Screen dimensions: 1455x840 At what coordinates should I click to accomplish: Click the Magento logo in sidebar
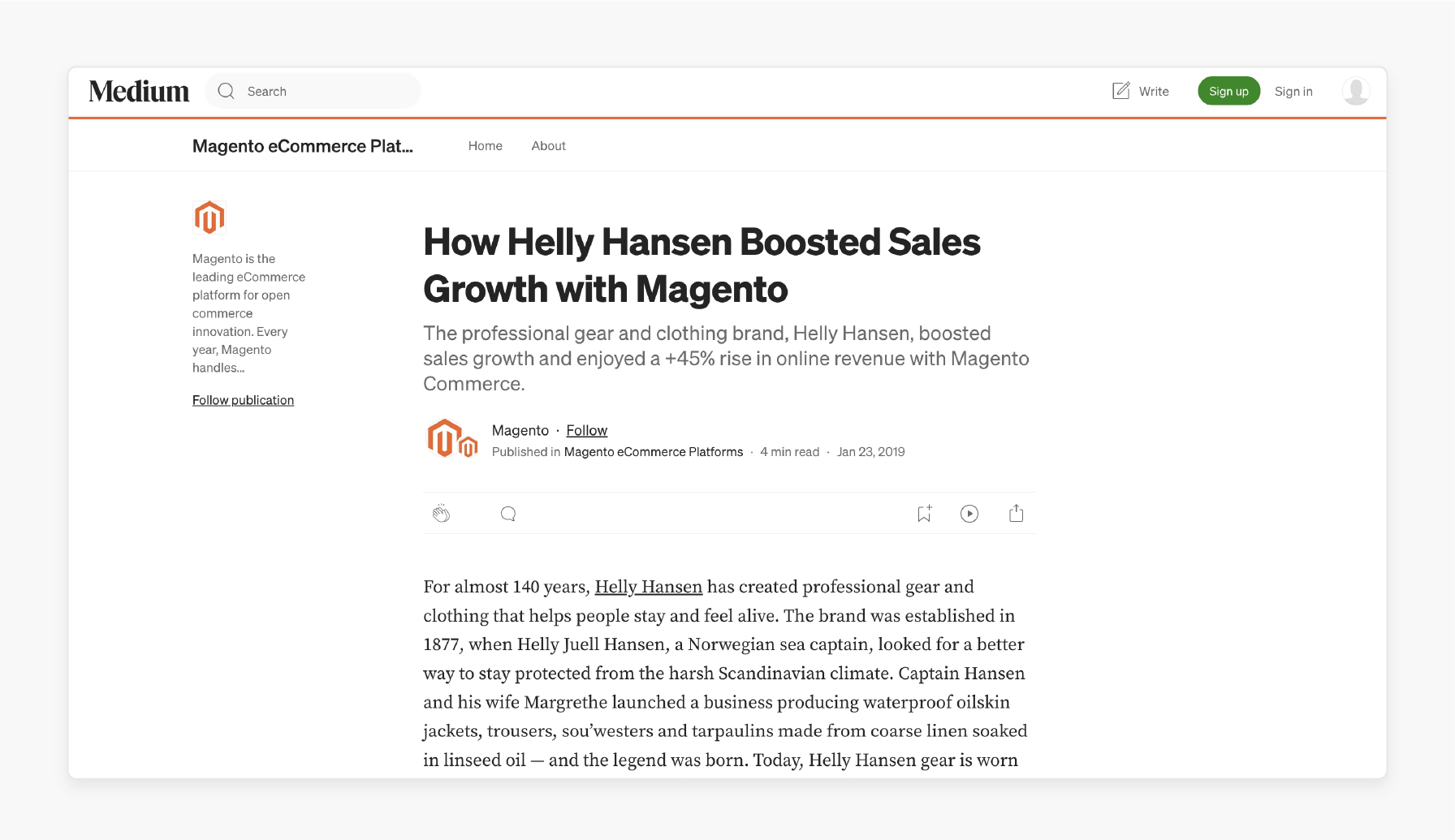coord(209,218)
